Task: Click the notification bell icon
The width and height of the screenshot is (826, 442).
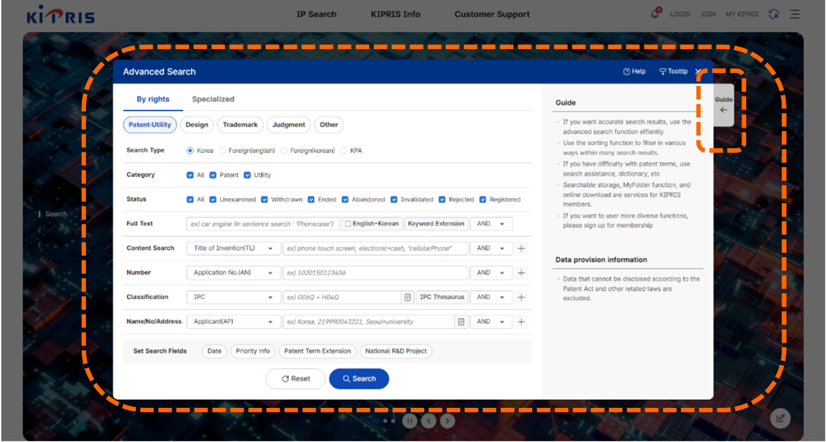Action: [655, 14]
